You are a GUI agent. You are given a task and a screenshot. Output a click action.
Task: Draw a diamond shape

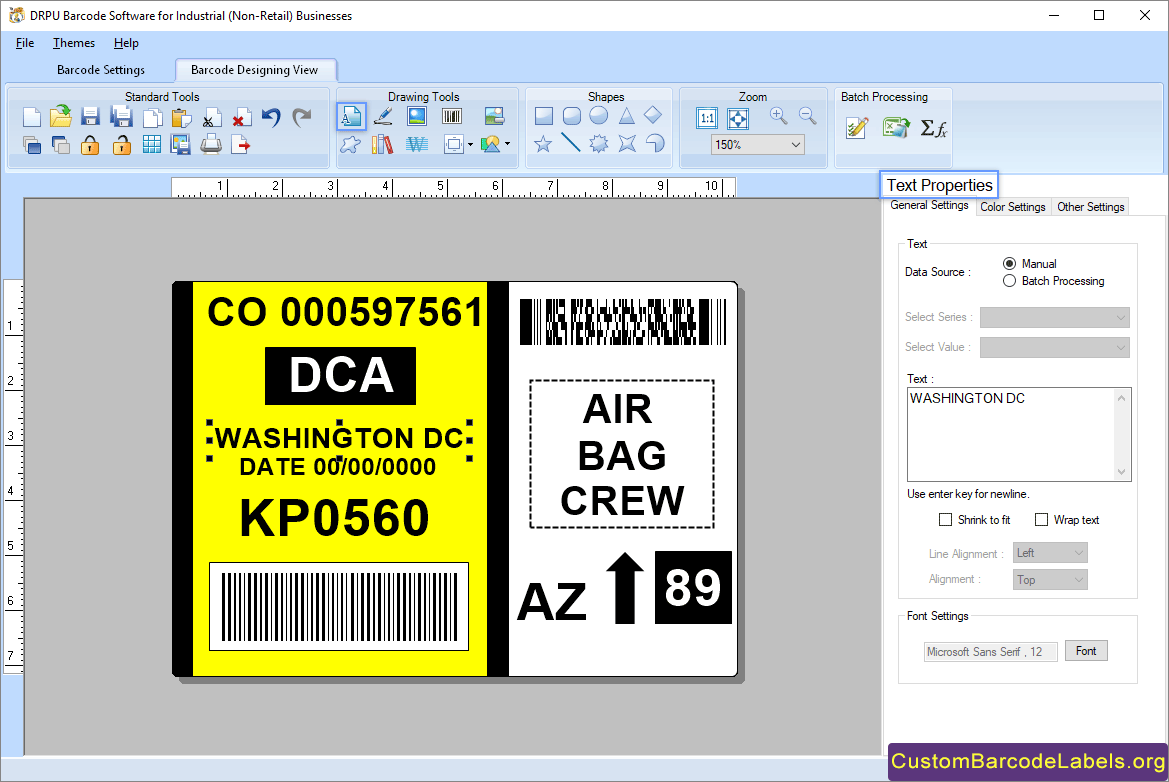(652, 115)
